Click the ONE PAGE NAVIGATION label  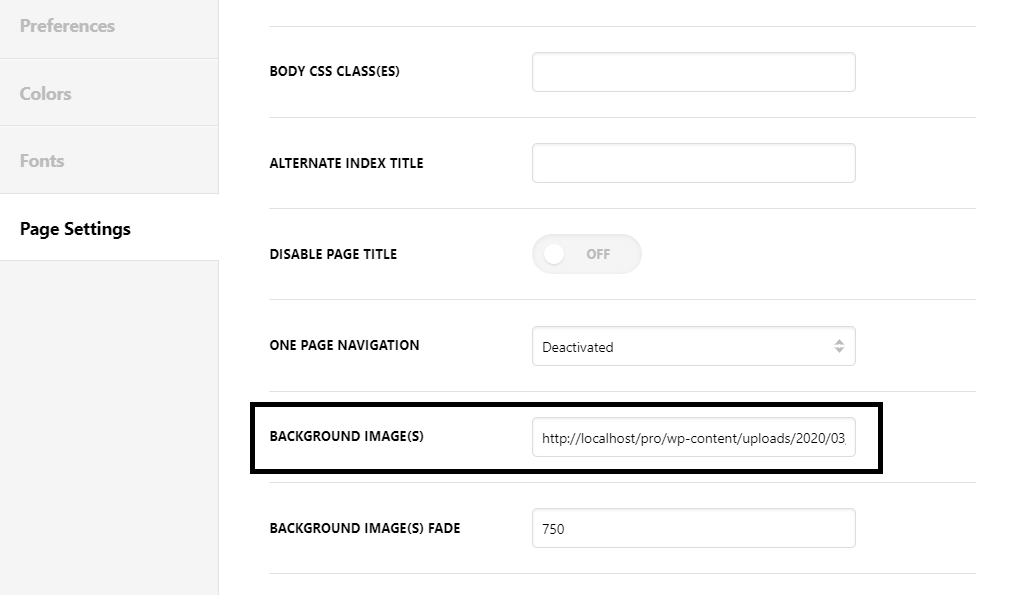click(x=344, y=345)
